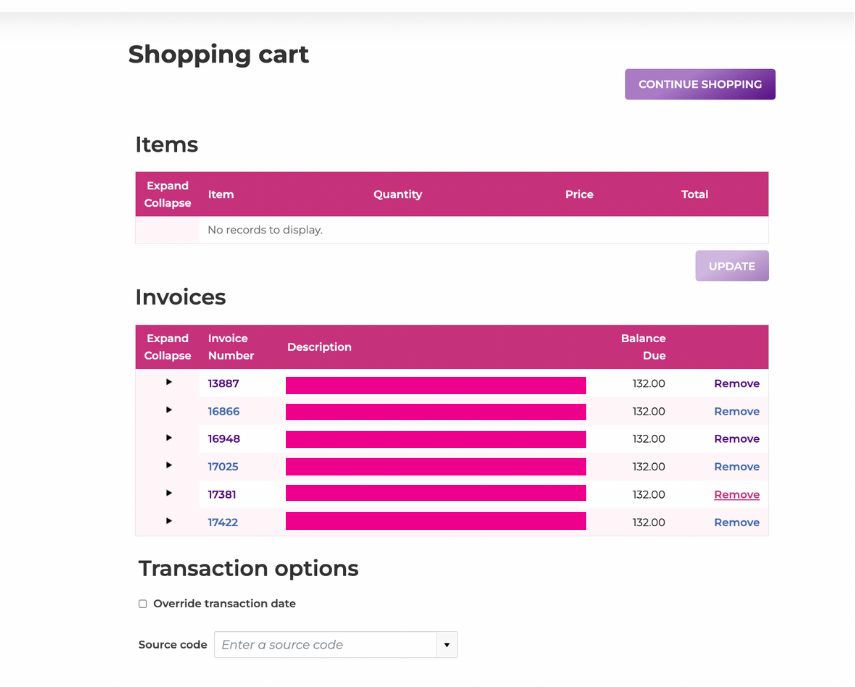Click the Update button
Viewport: 855px width, 687px height.
tap(731, 266)
